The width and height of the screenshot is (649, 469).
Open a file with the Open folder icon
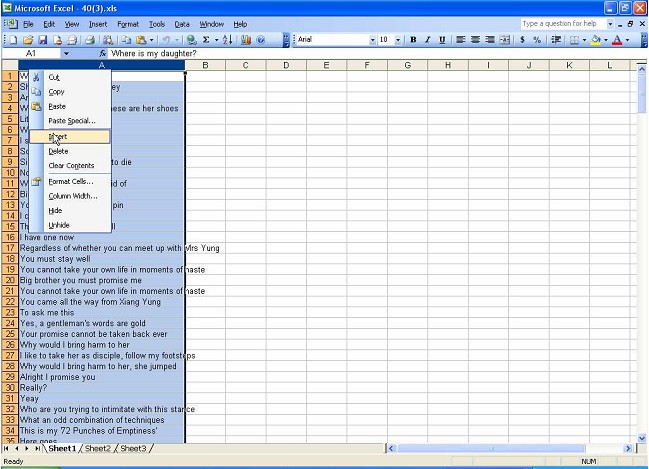pyautogui.click(x=28, y=40)
